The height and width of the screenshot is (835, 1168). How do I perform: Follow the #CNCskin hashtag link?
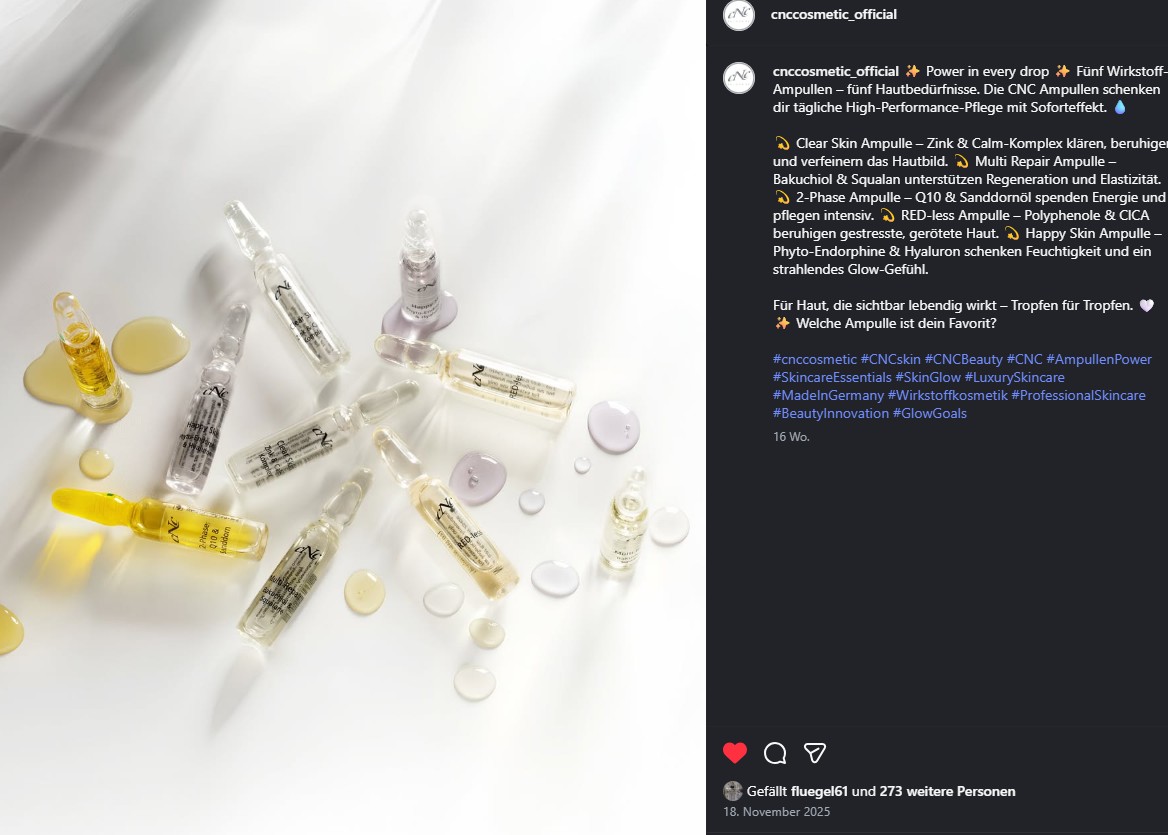(890, 359)
